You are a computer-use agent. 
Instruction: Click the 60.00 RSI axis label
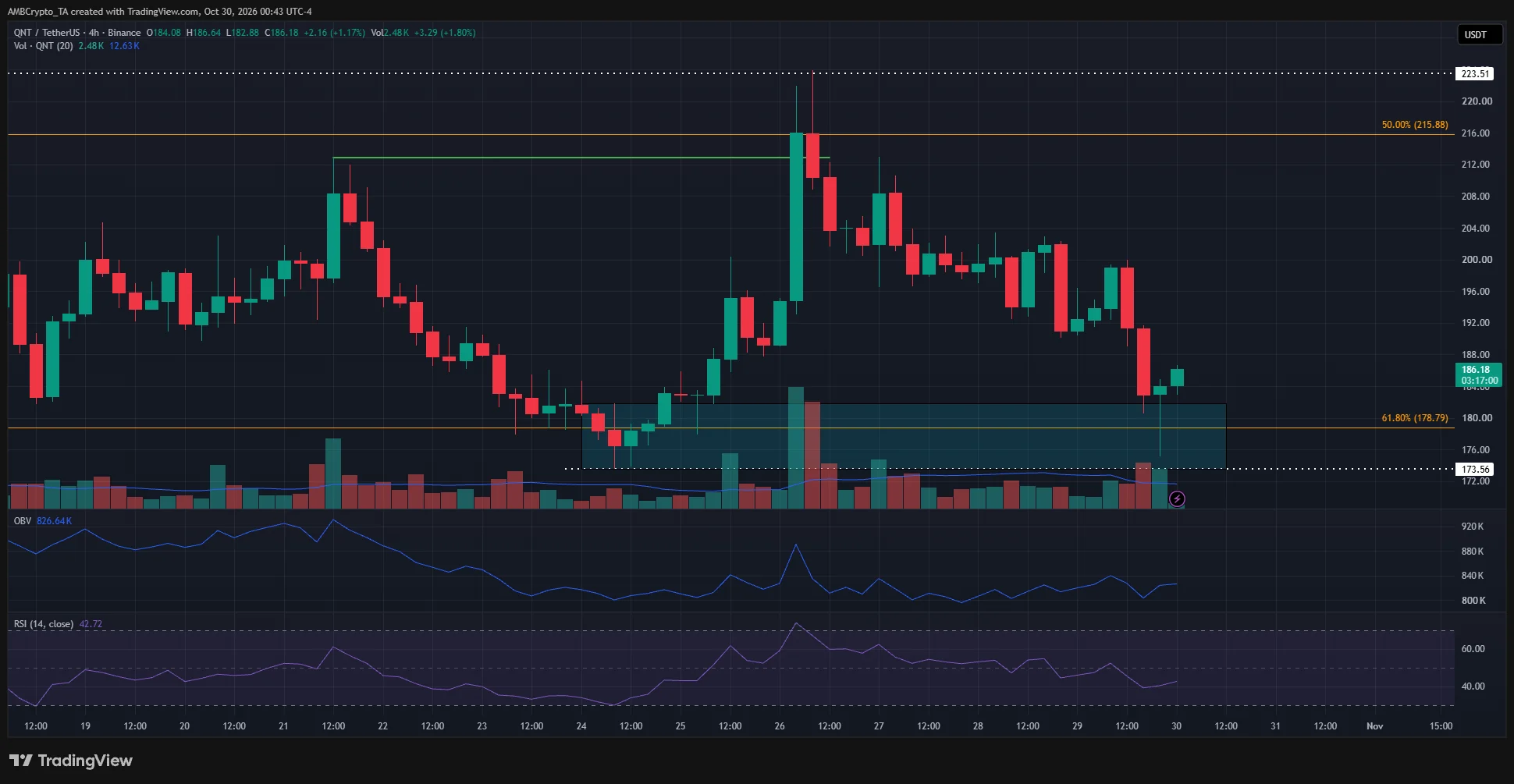point(1473,649)
